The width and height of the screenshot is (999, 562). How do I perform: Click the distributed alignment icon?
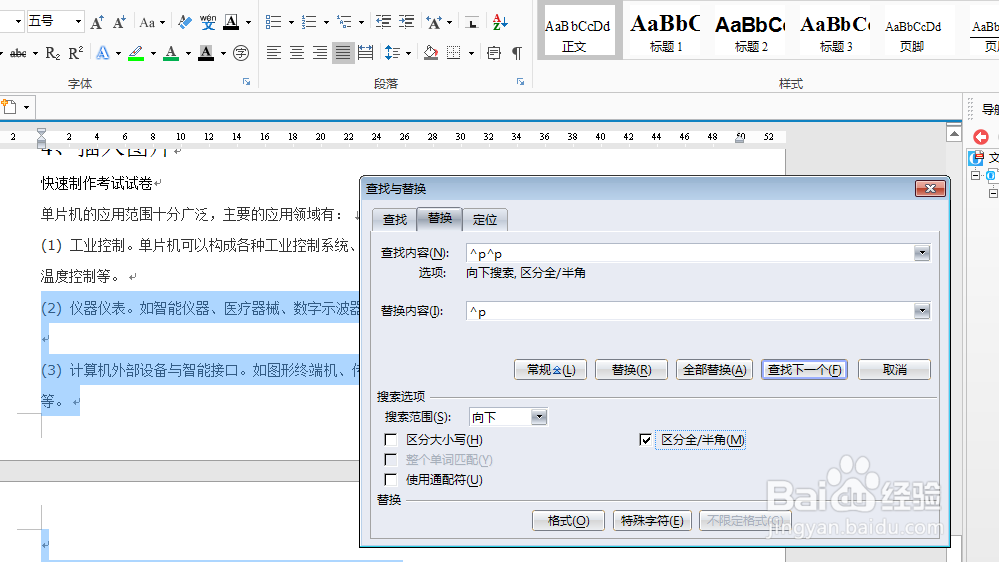click(x=366, y=53)
